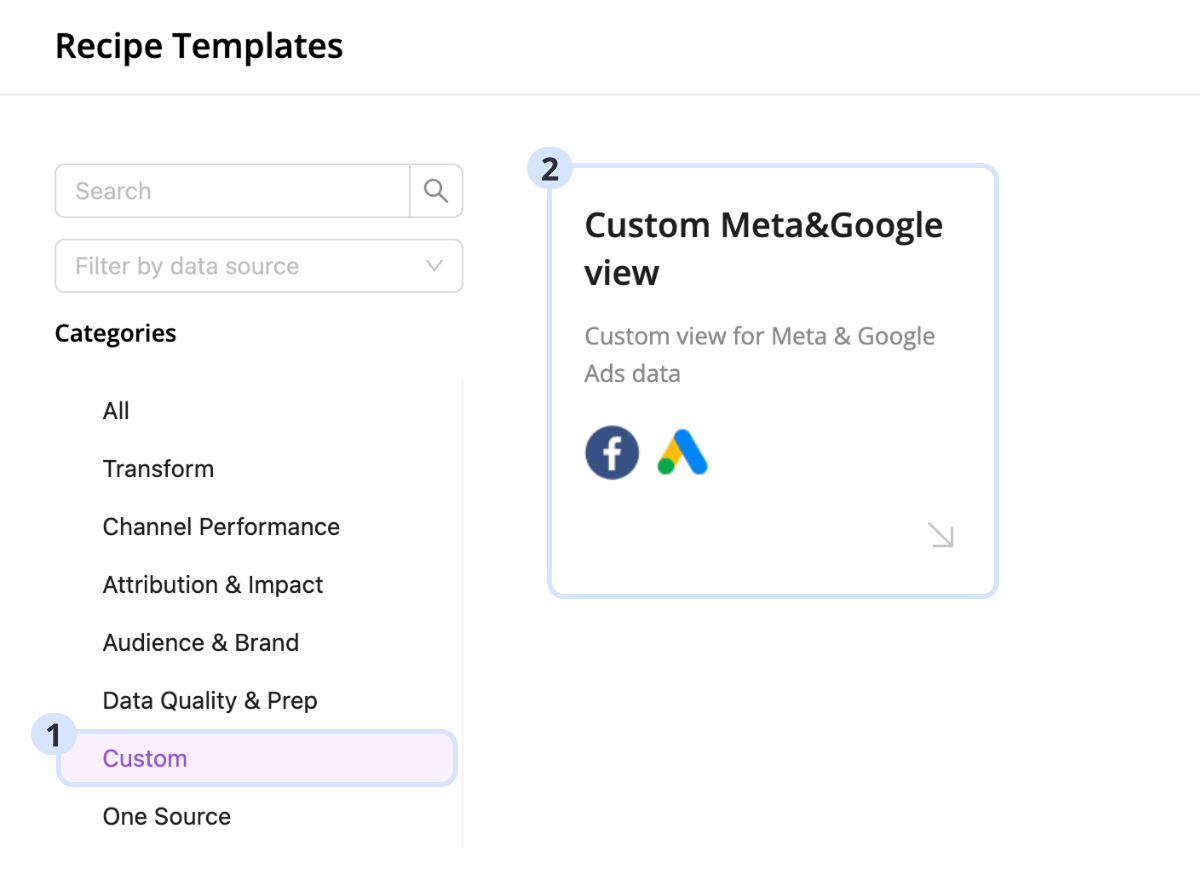Click step marker badge number 1

54,737
